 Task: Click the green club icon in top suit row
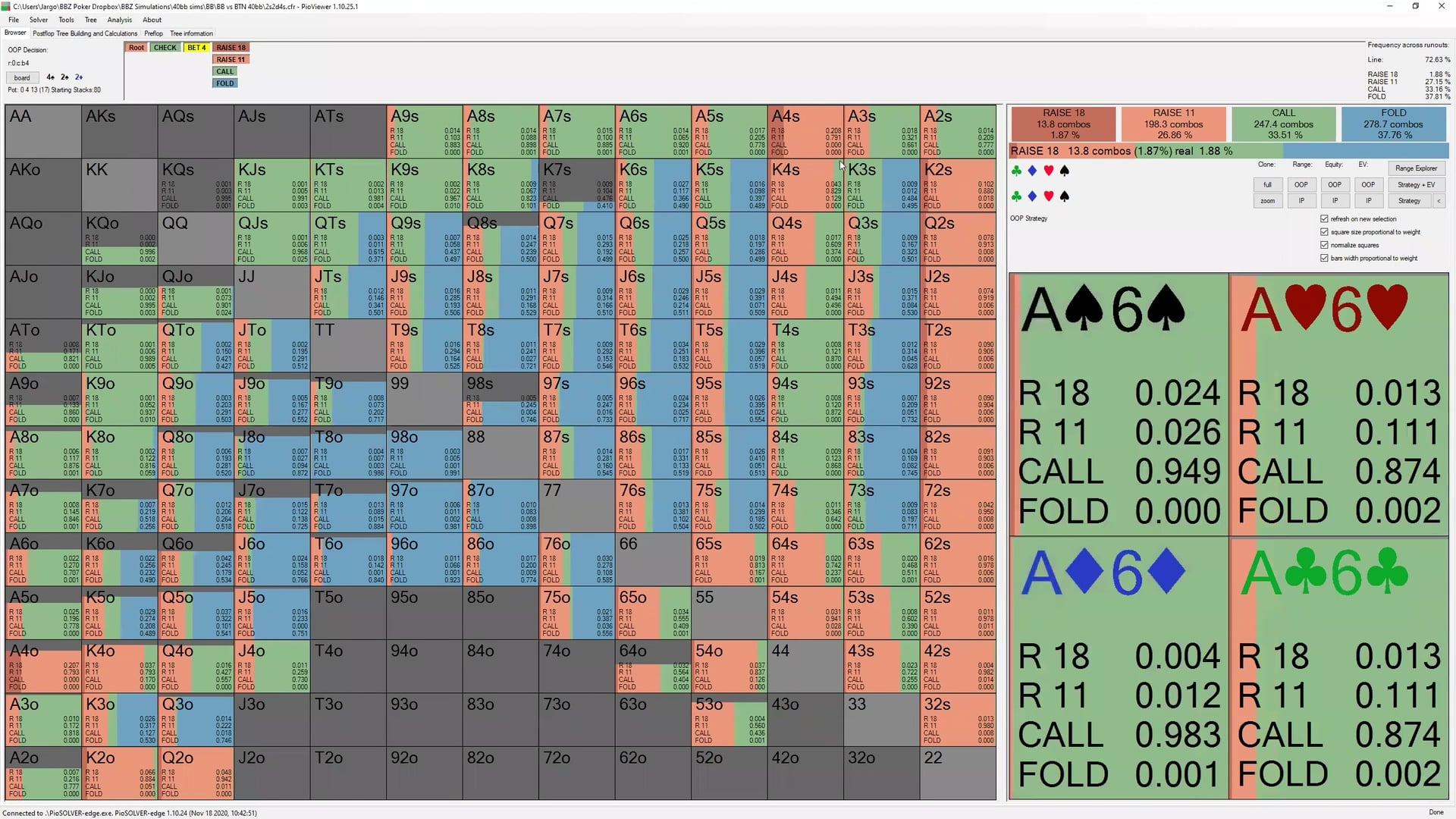pos(1017,171)
